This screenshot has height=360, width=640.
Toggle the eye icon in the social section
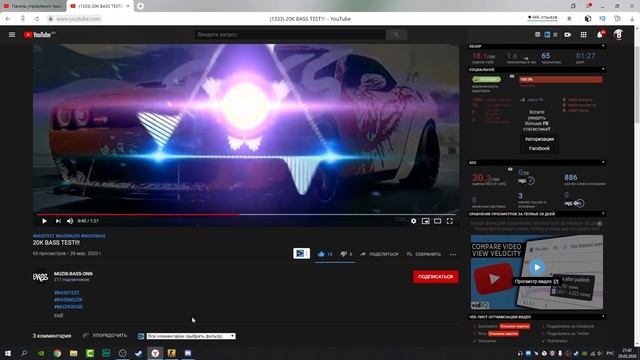tap(512, 76)
